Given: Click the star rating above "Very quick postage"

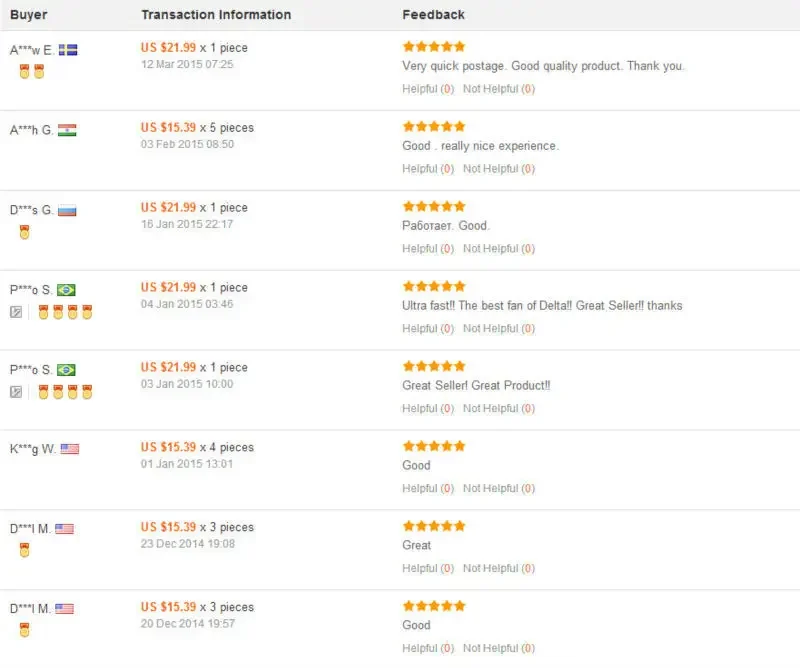Looking at the screenshot, I should pyautogui.click(x=433, y=46).
